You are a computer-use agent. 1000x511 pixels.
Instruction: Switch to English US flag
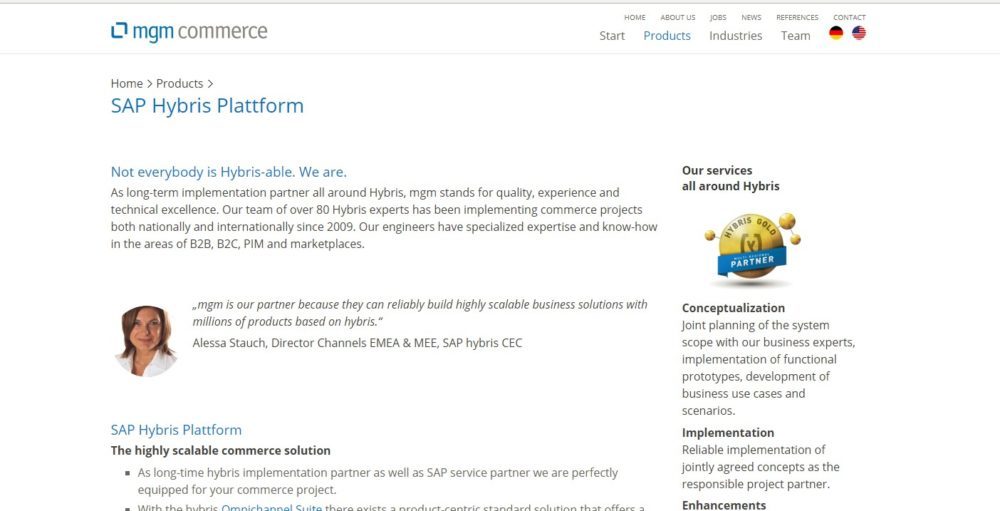coord(859,33)
